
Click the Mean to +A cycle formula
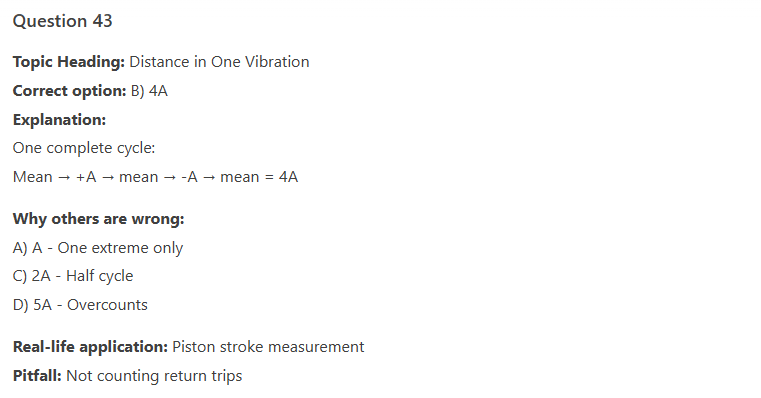[x=155, y=177]
